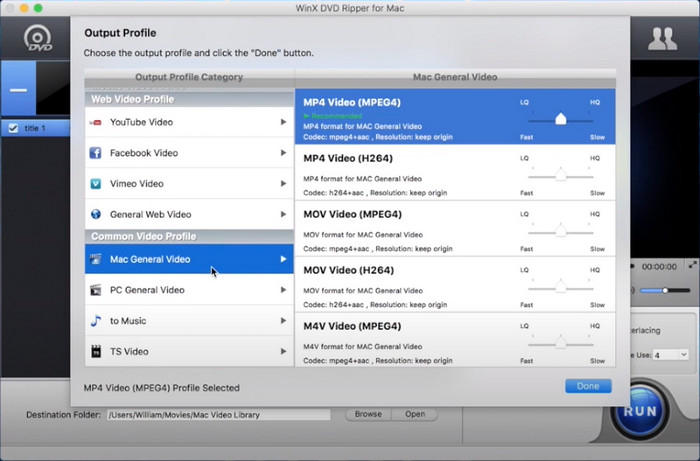Expand the Facebook Video category arrow
700x461 pixels.
[x=283, y=153]
